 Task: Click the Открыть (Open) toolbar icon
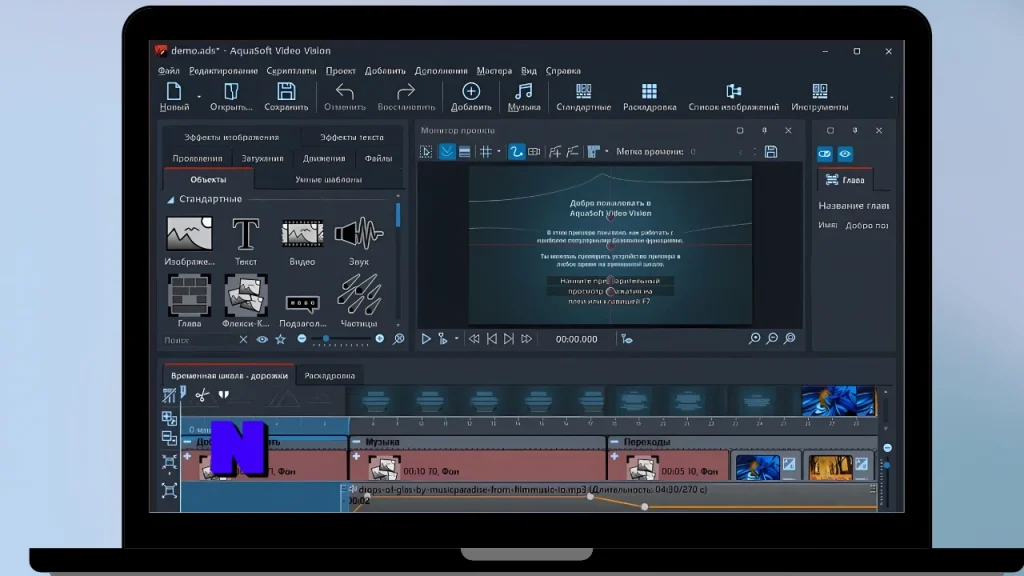(231, 91)
